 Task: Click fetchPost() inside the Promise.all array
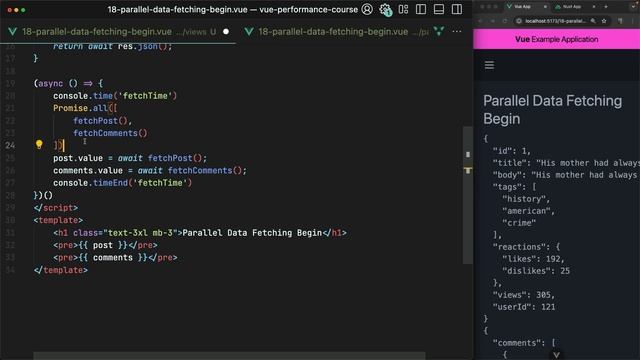(x=100, y=121)
